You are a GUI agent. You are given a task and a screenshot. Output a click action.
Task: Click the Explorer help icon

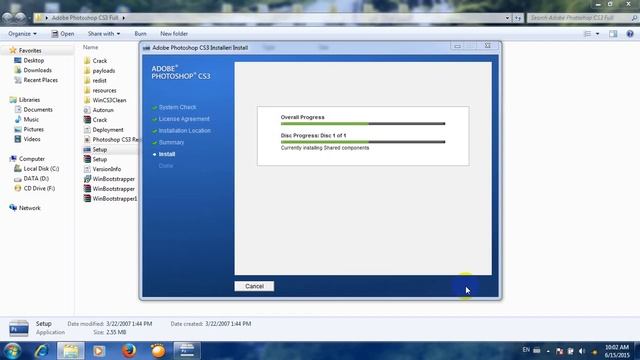[630, 34]
